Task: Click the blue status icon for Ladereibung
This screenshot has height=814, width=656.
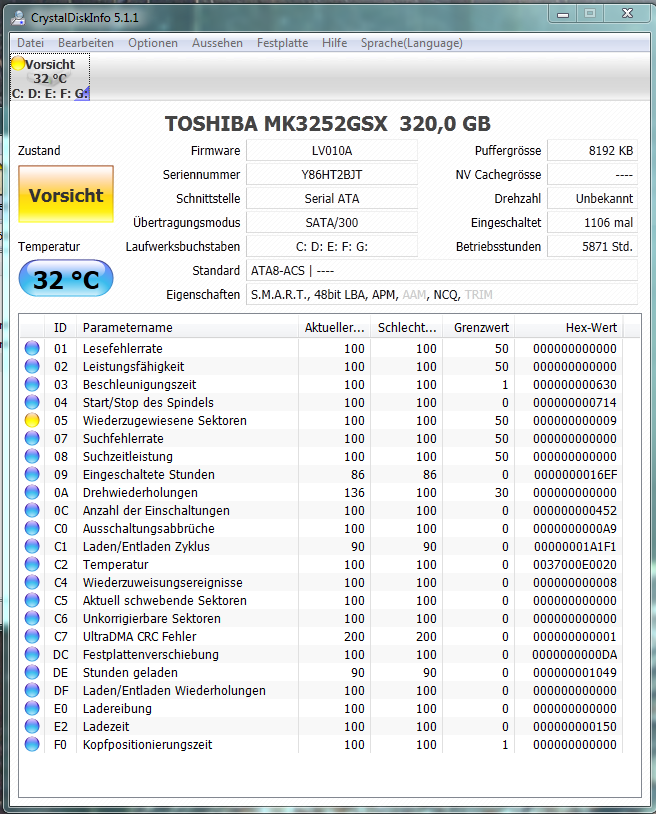Action: [x=32, y=708]
